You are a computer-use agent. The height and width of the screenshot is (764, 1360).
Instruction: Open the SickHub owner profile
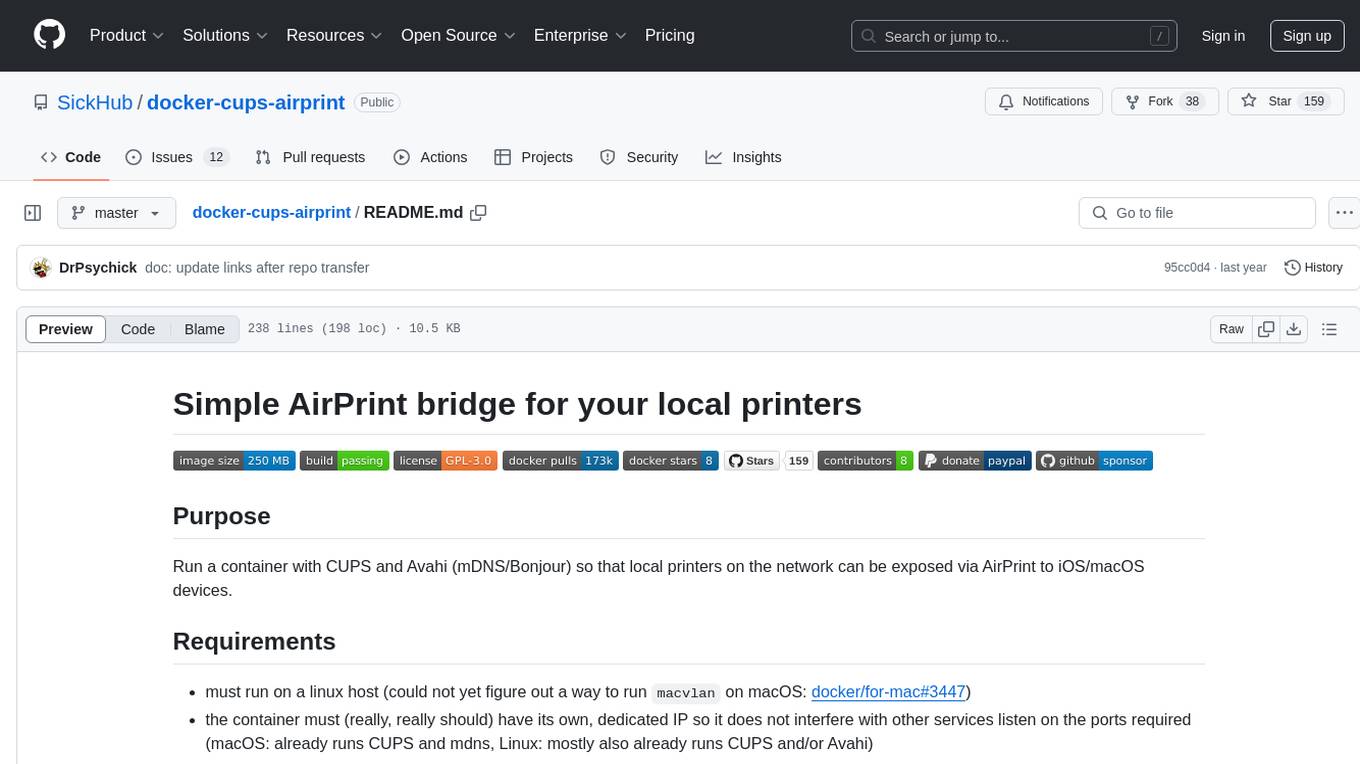[95, 102]
